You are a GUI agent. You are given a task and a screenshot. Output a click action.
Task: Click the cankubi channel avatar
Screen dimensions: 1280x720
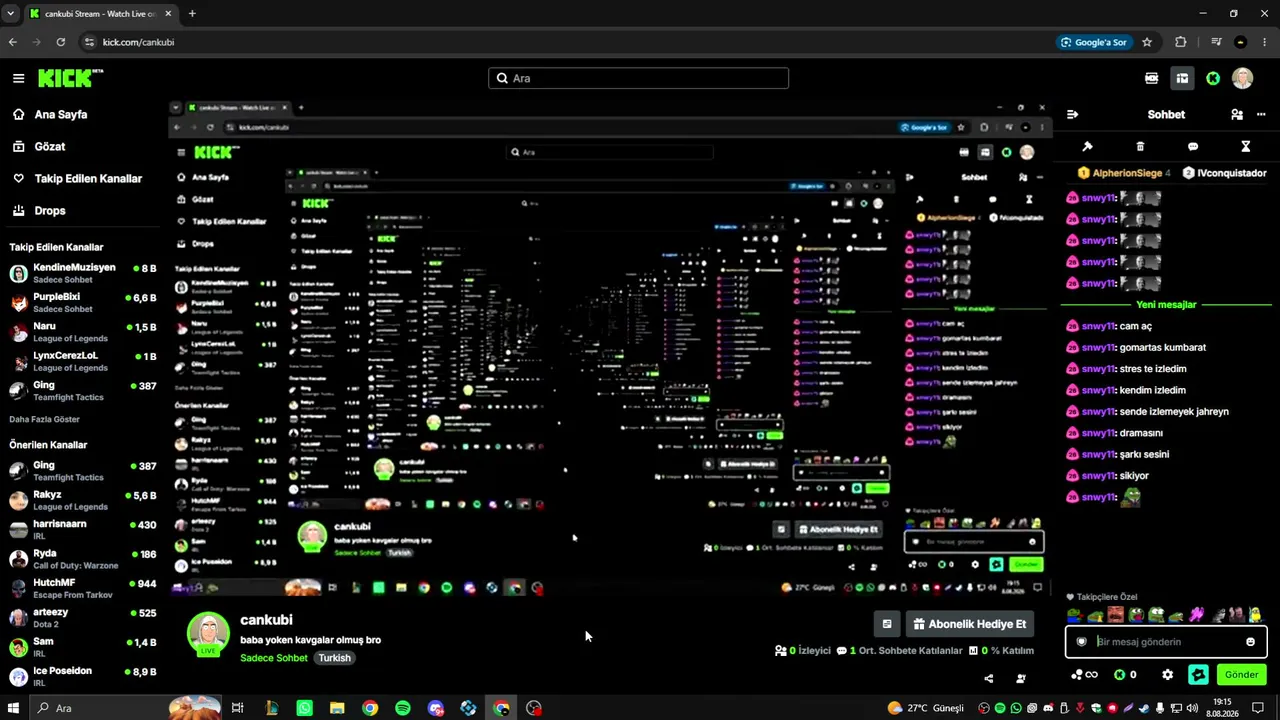coord(208,634)
